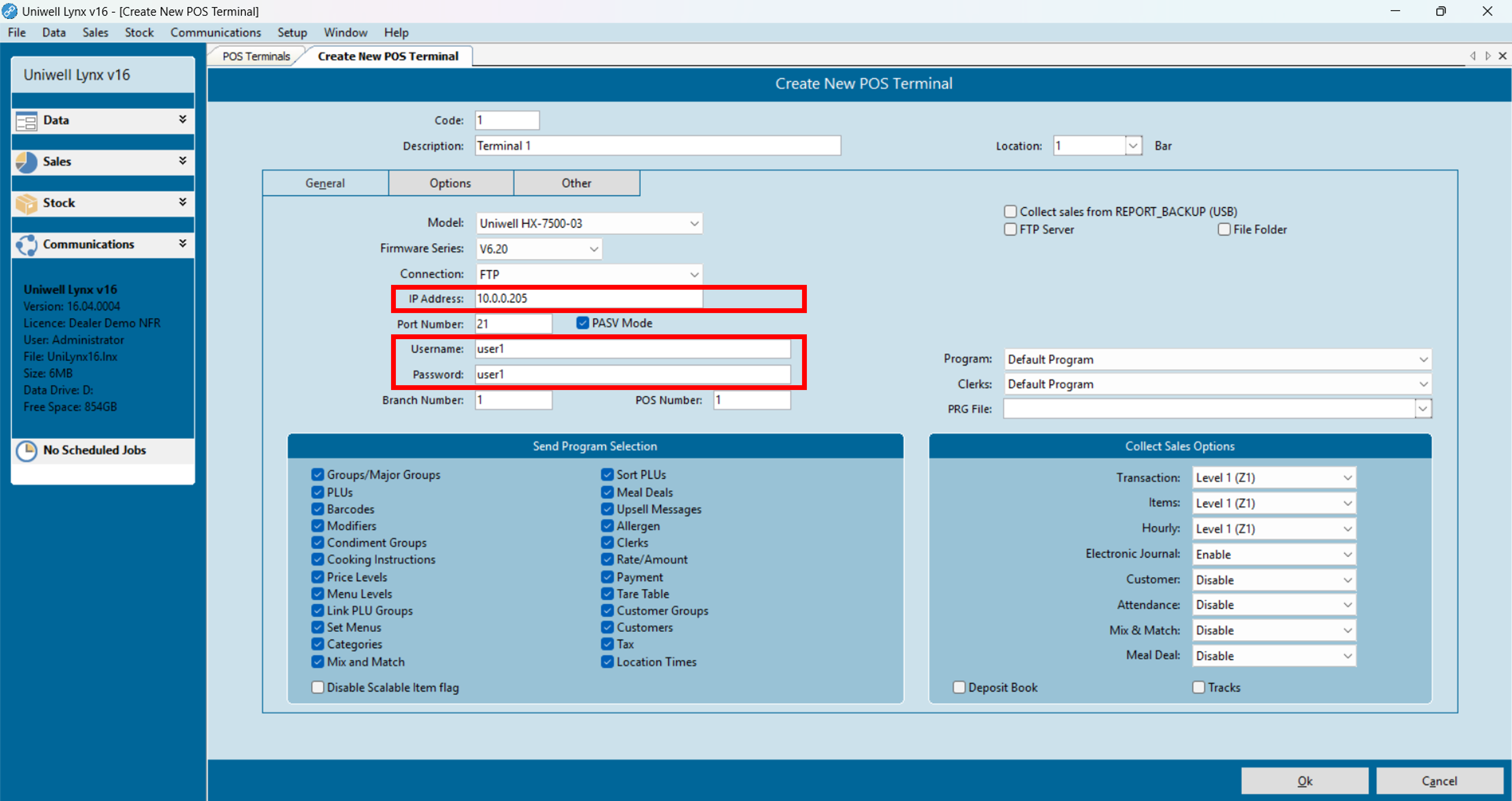Click the Communications network icon
This screenshot has width=1512, height=801.
point(26,245)
